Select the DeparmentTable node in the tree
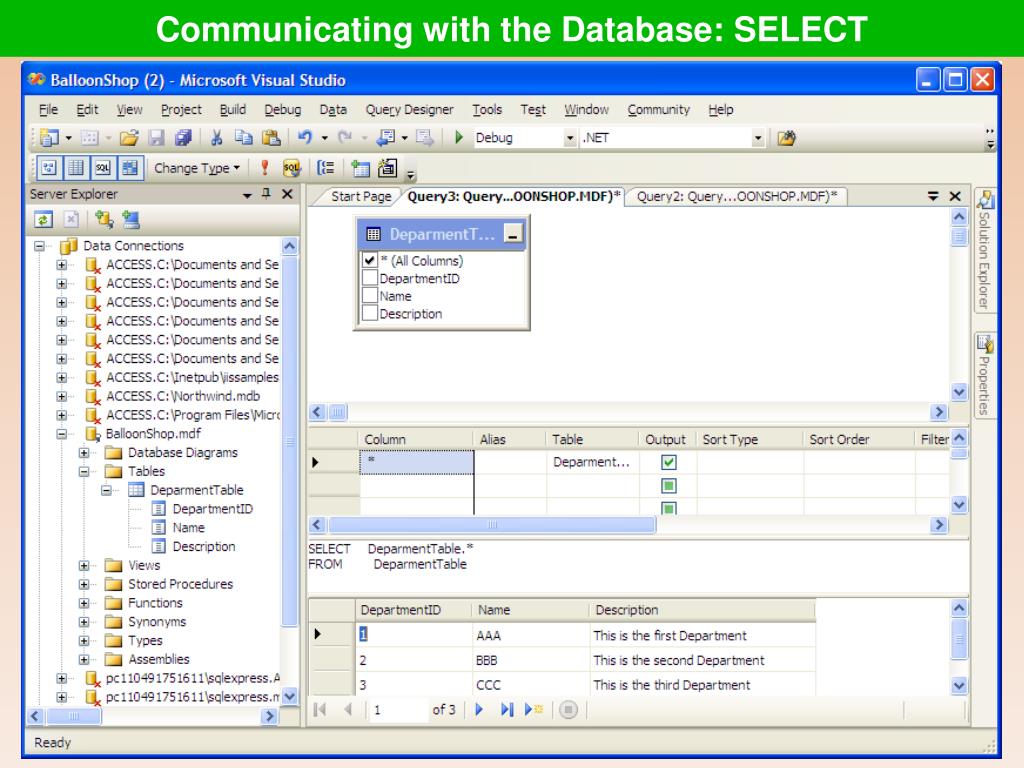Screen dimensions: 1024x768 (197, 490)
